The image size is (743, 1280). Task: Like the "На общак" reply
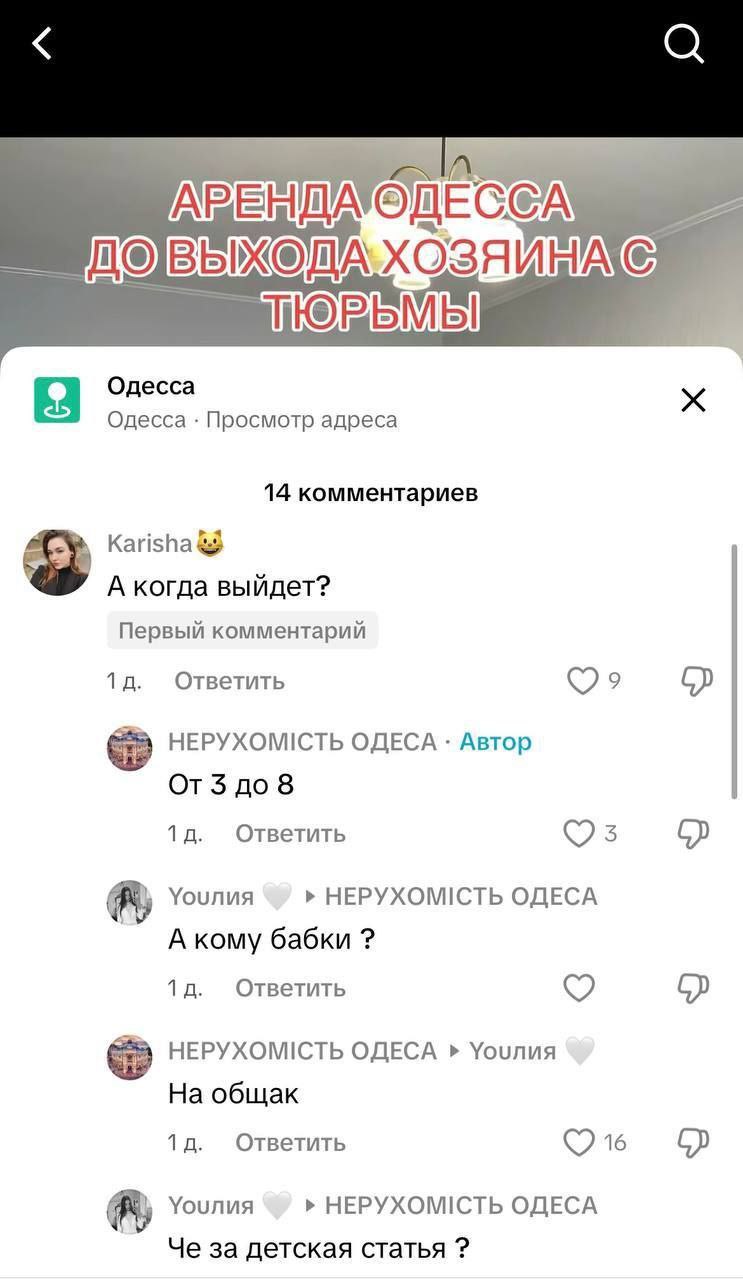[579, 1142]
